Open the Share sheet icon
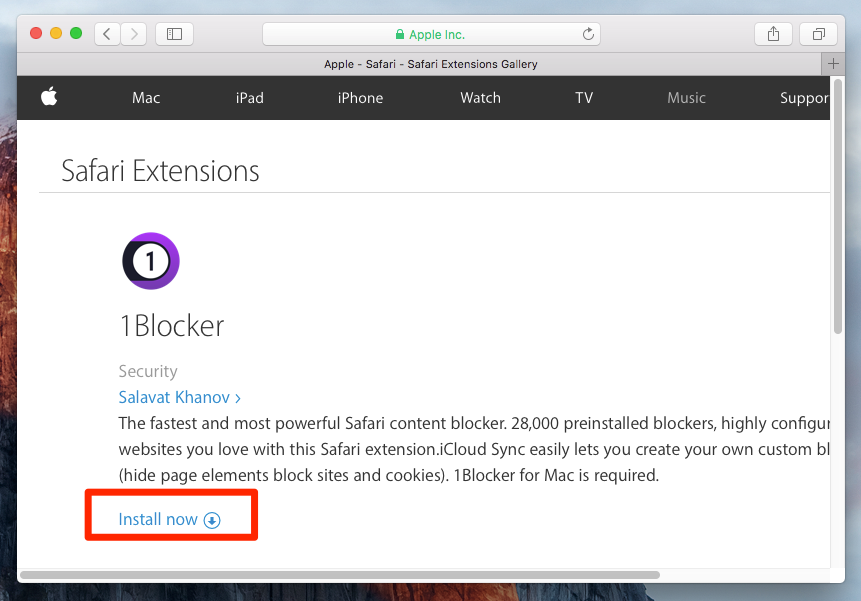861x601 pixels. tap(773, 34)
